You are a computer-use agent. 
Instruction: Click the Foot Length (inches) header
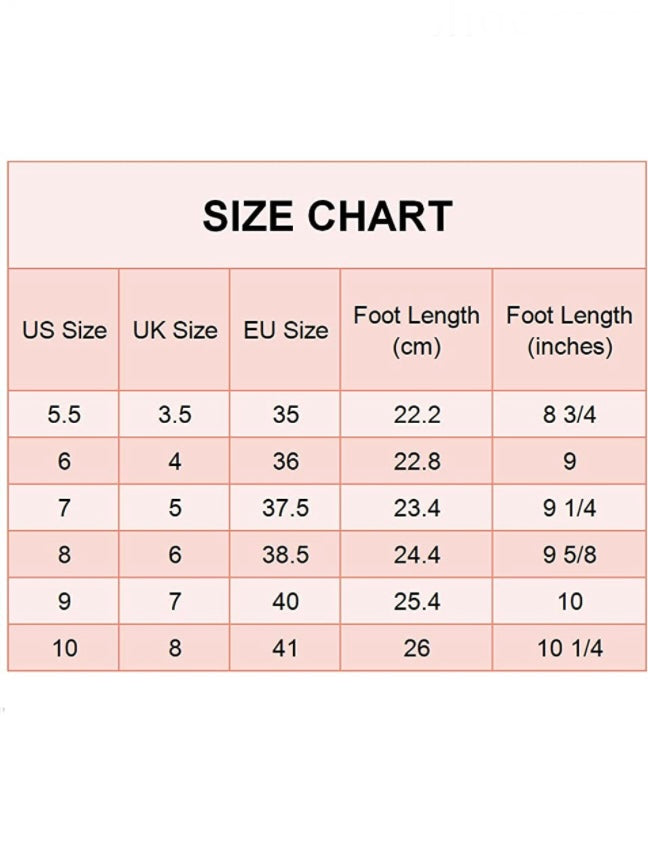[569, 330]
